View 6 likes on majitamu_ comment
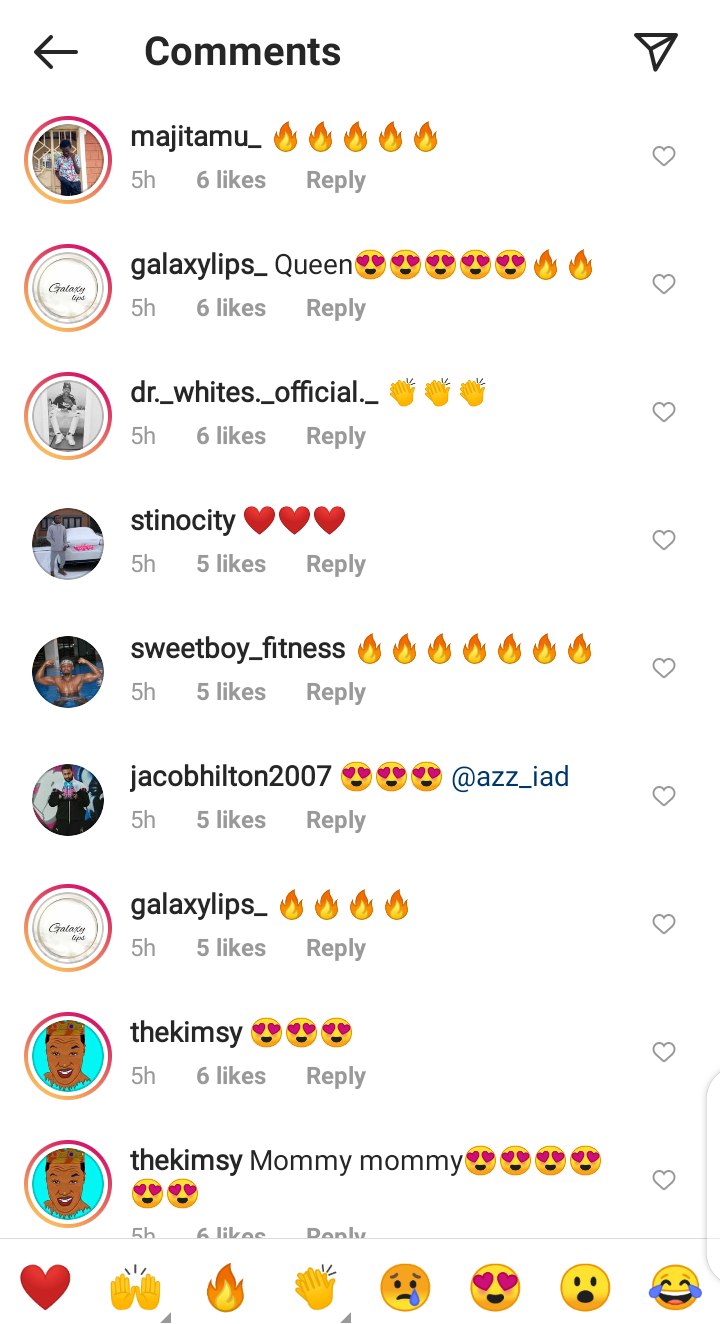Screen dimensions: 720x1324 231,180
